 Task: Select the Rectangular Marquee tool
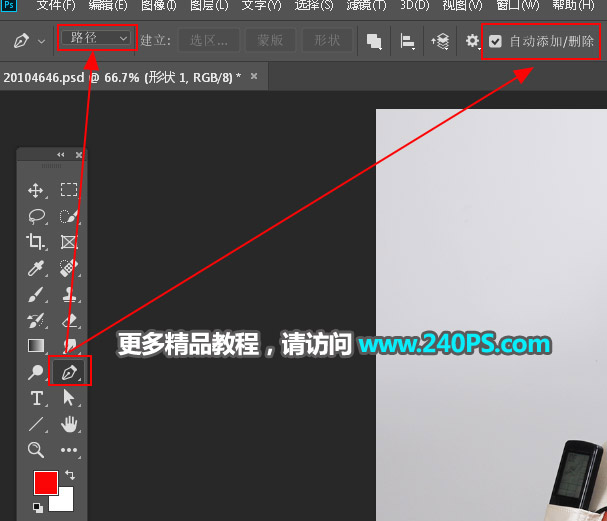point(69,190)
